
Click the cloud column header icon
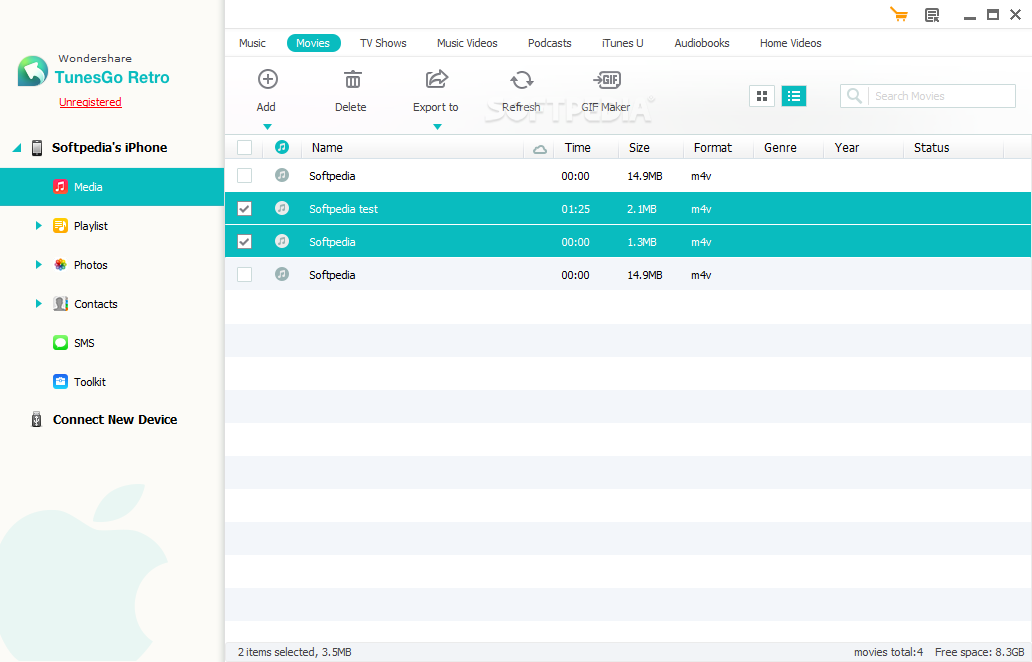[x=540, y=149]
